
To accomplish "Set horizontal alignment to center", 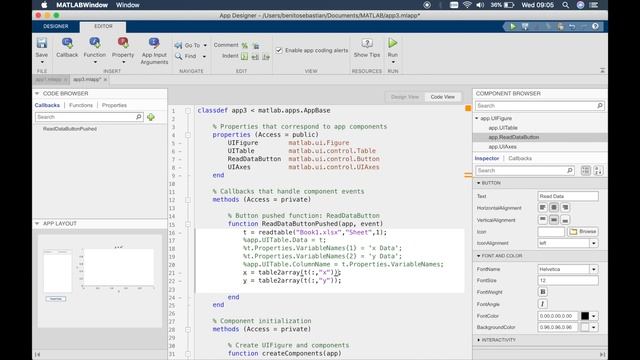I will coord(553,208).
